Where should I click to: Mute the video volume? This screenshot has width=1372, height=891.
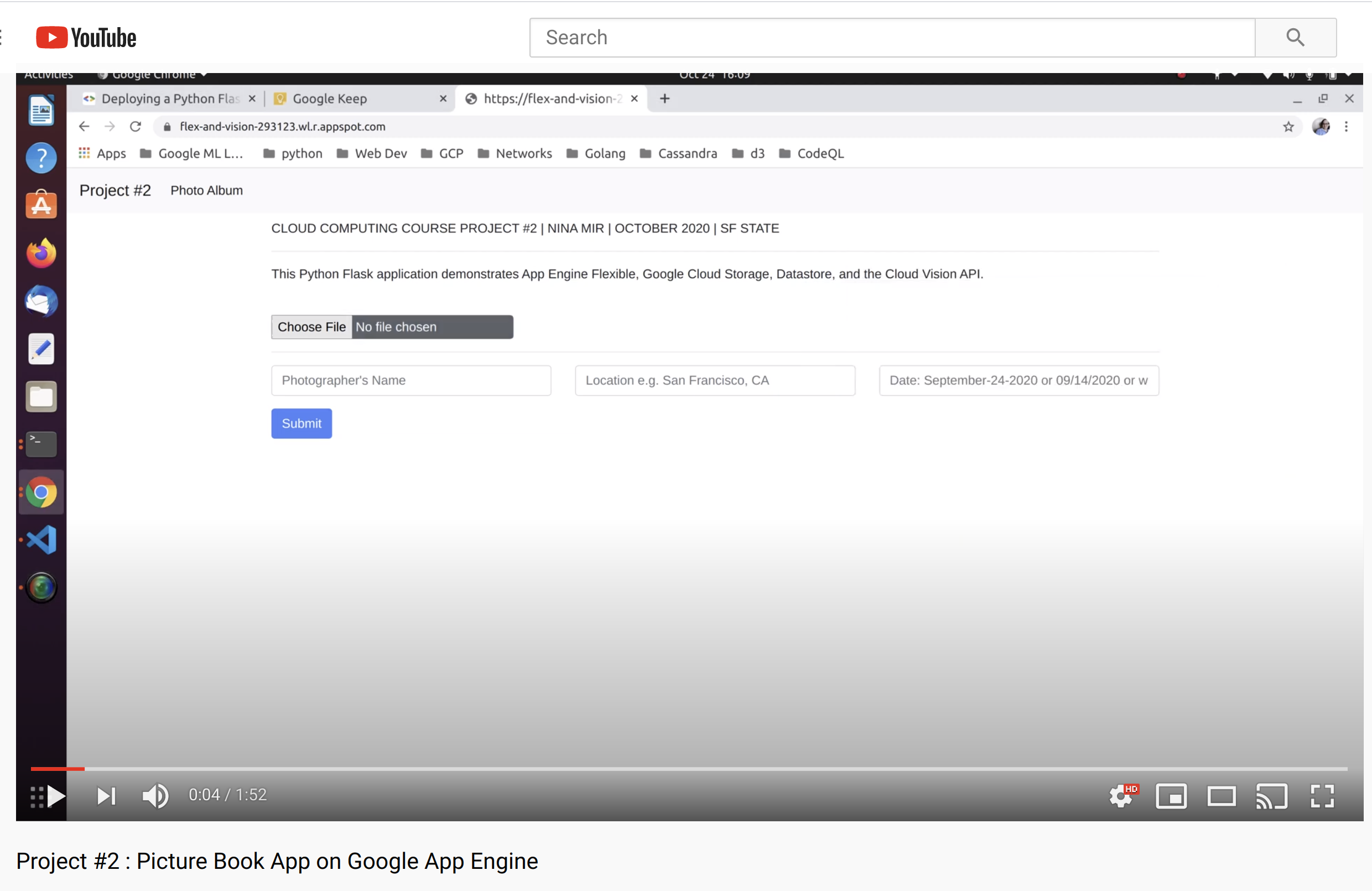coord(155,796)
